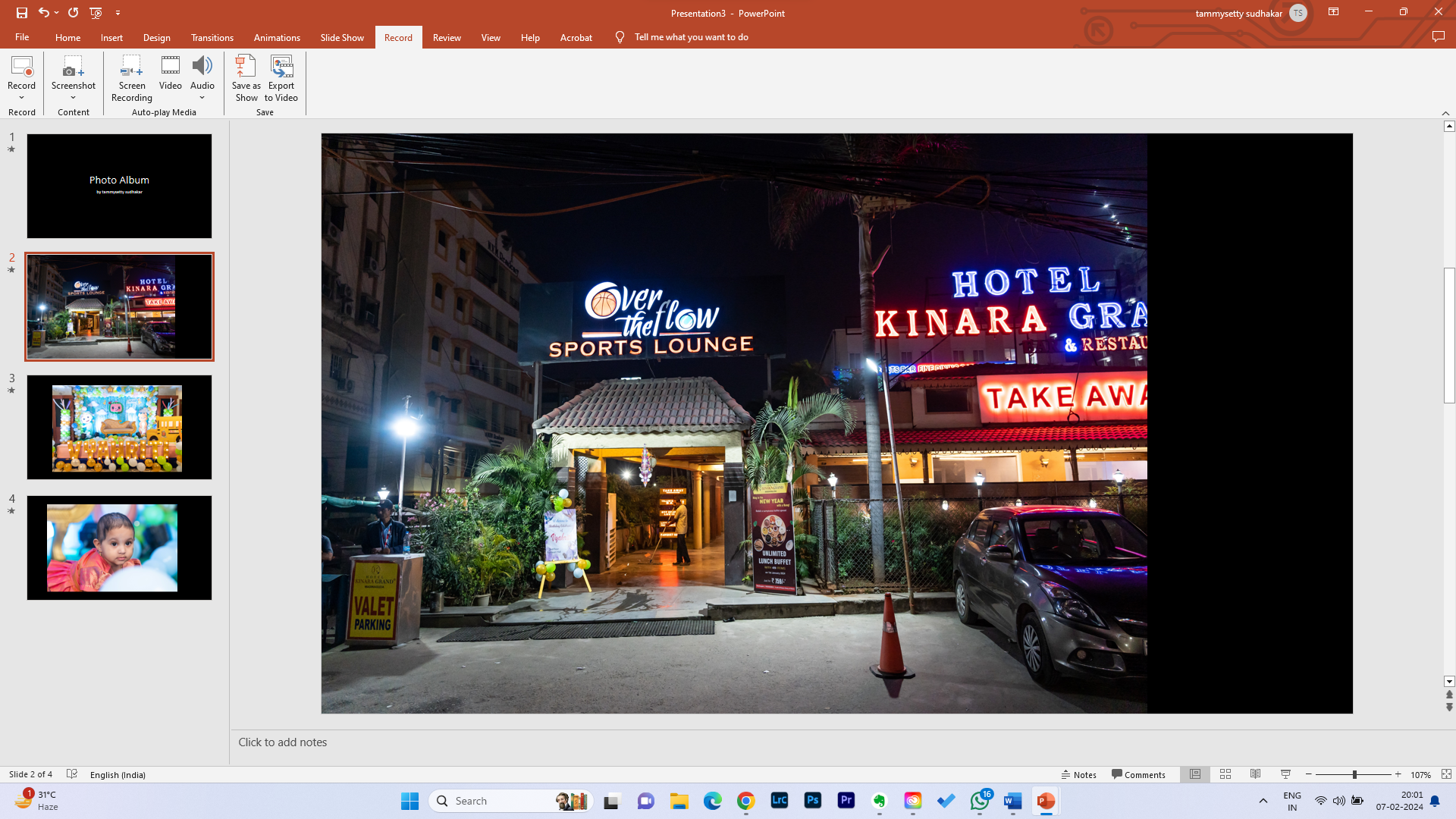The image size is (1456, 819).
Task: Open Customize Quick Access Toolbar dropdown
Action: pyautogui.click(x=118, y=13)
